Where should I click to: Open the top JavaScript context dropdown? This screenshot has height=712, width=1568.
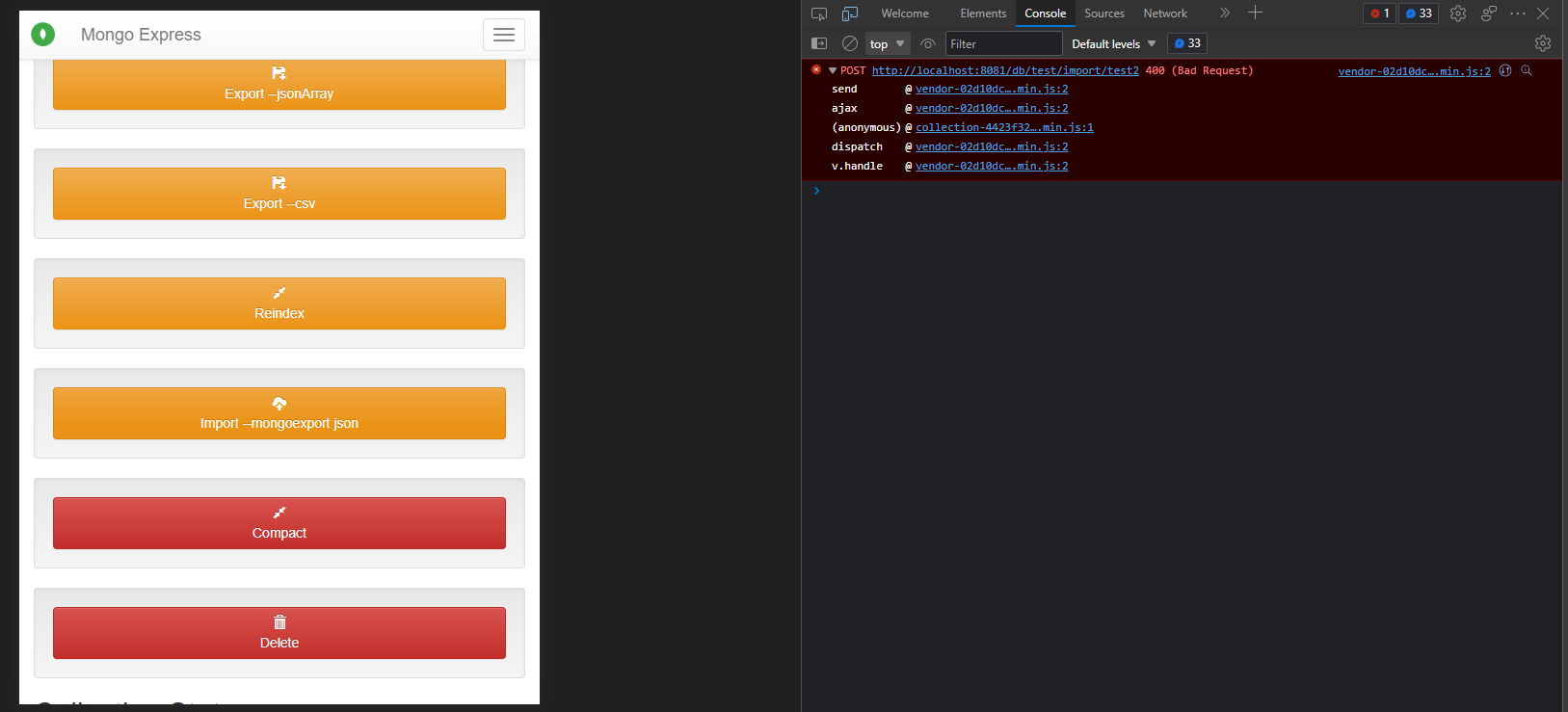(888, 43)
